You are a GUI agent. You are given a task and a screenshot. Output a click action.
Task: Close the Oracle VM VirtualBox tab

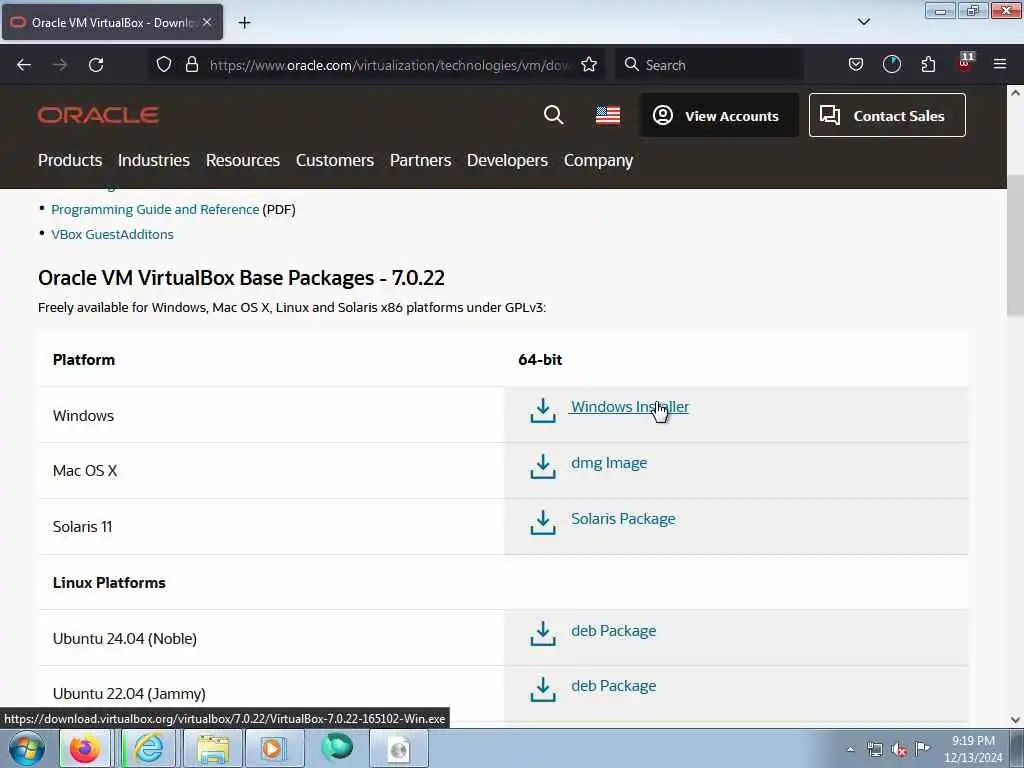(x=207, y=22)
